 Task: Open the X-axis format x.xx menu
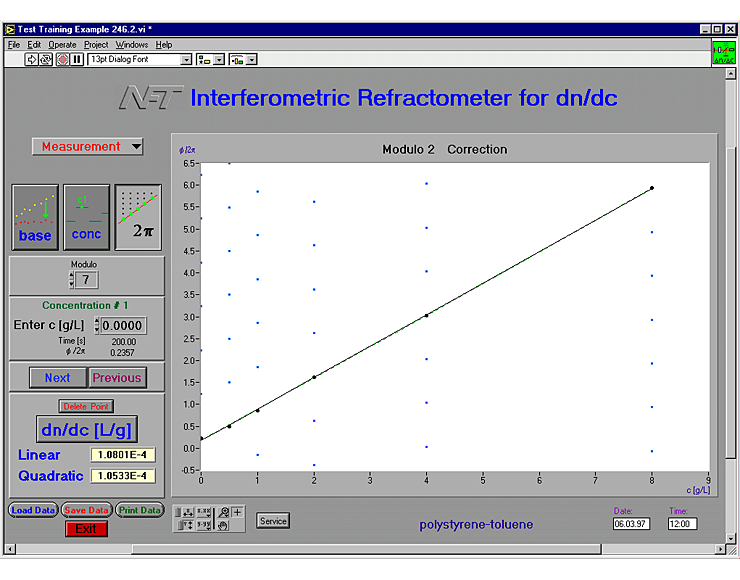click(x=203, y=512)
